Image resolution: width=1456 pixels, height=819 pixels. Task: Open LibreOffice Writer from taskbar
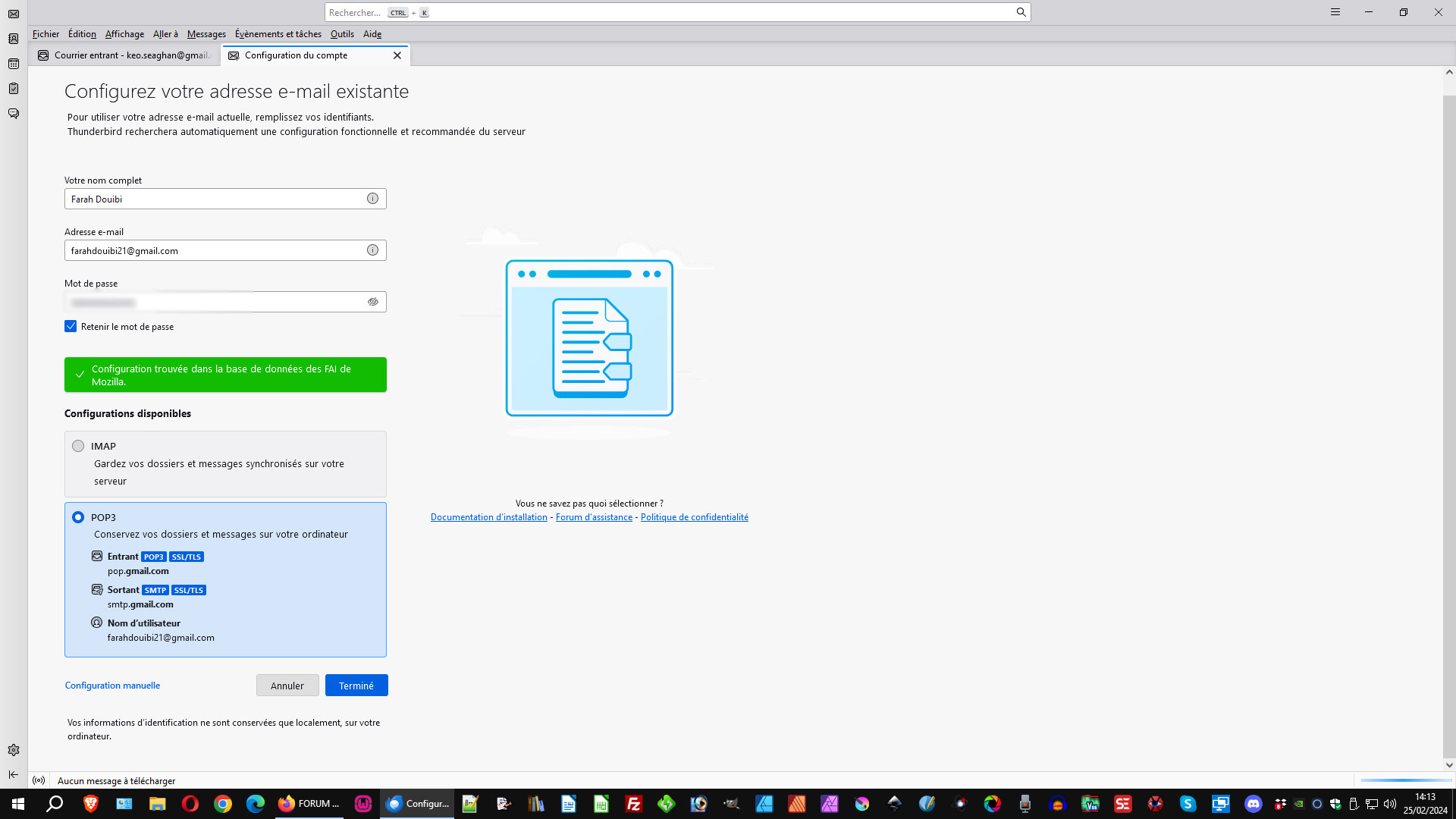[568, 804]
